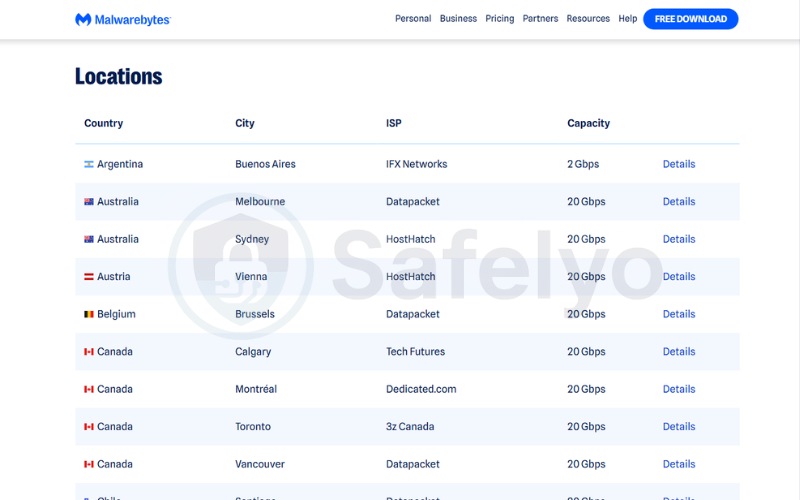The height and width of the screenshot is (500, 800).
Task: Click the Country column header
Action: coord(104,123)
